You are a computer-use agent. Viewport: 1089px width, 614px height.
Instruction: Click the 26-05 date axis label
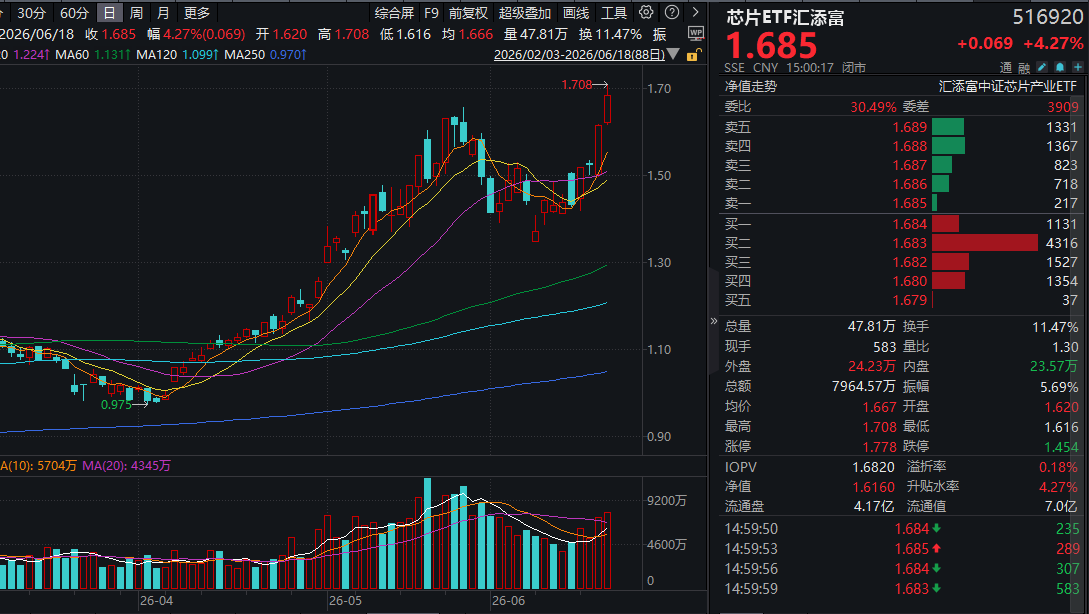click(x=345, y=601)
